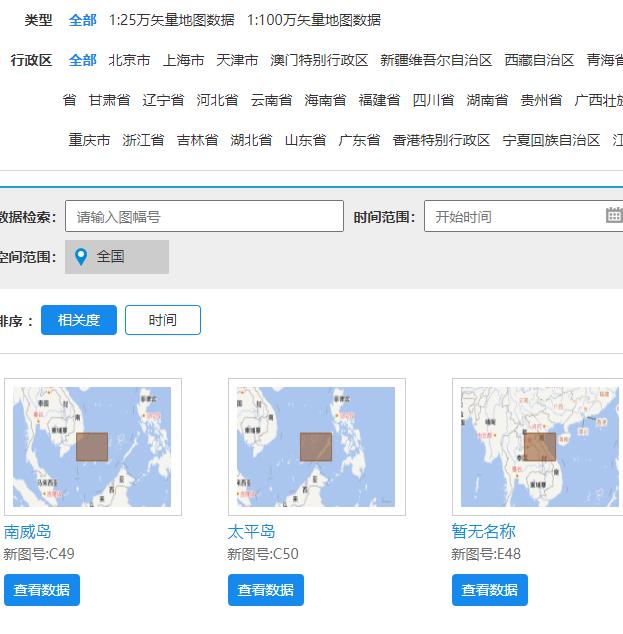Open the 开始时间 date field

pos(524,216)
